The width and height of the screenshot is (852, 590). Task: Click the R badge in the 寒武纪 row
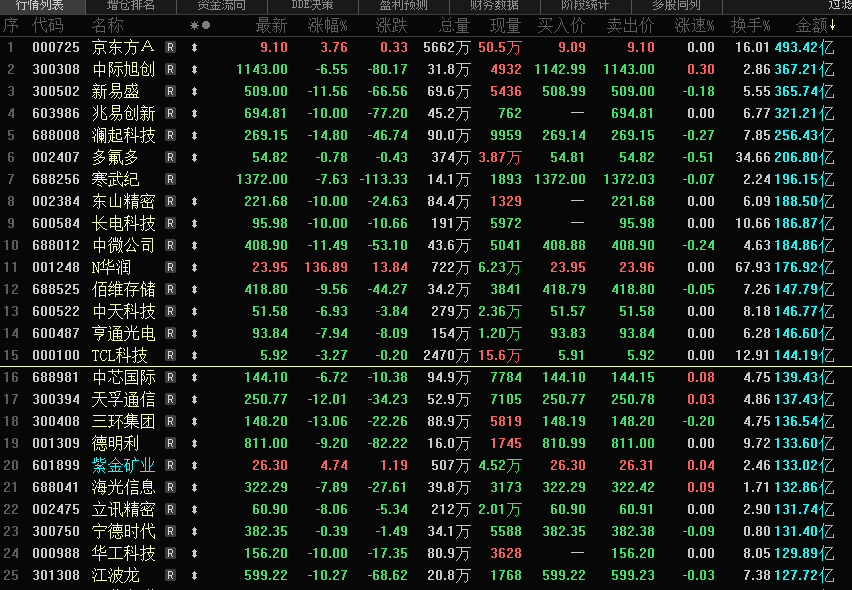click(171, 179)
